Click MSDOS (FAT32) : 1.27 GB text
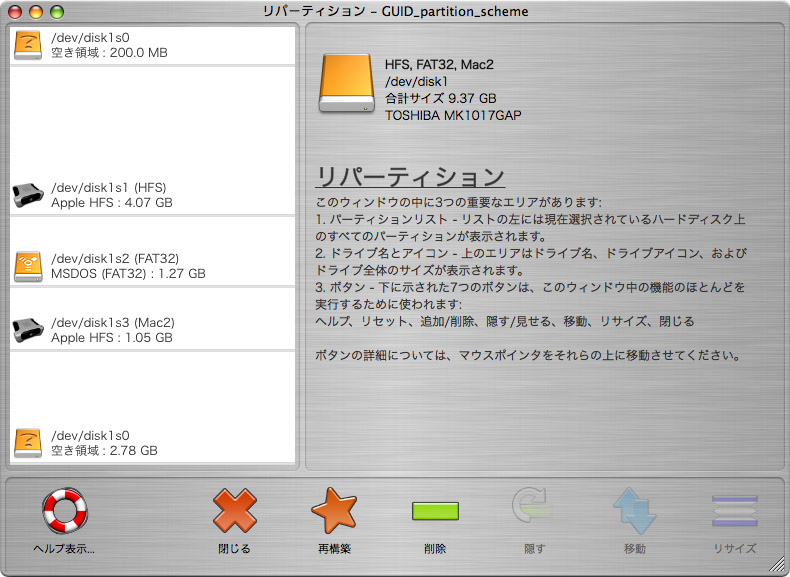Viewport: 790px width, 577px height. (128, 274)
